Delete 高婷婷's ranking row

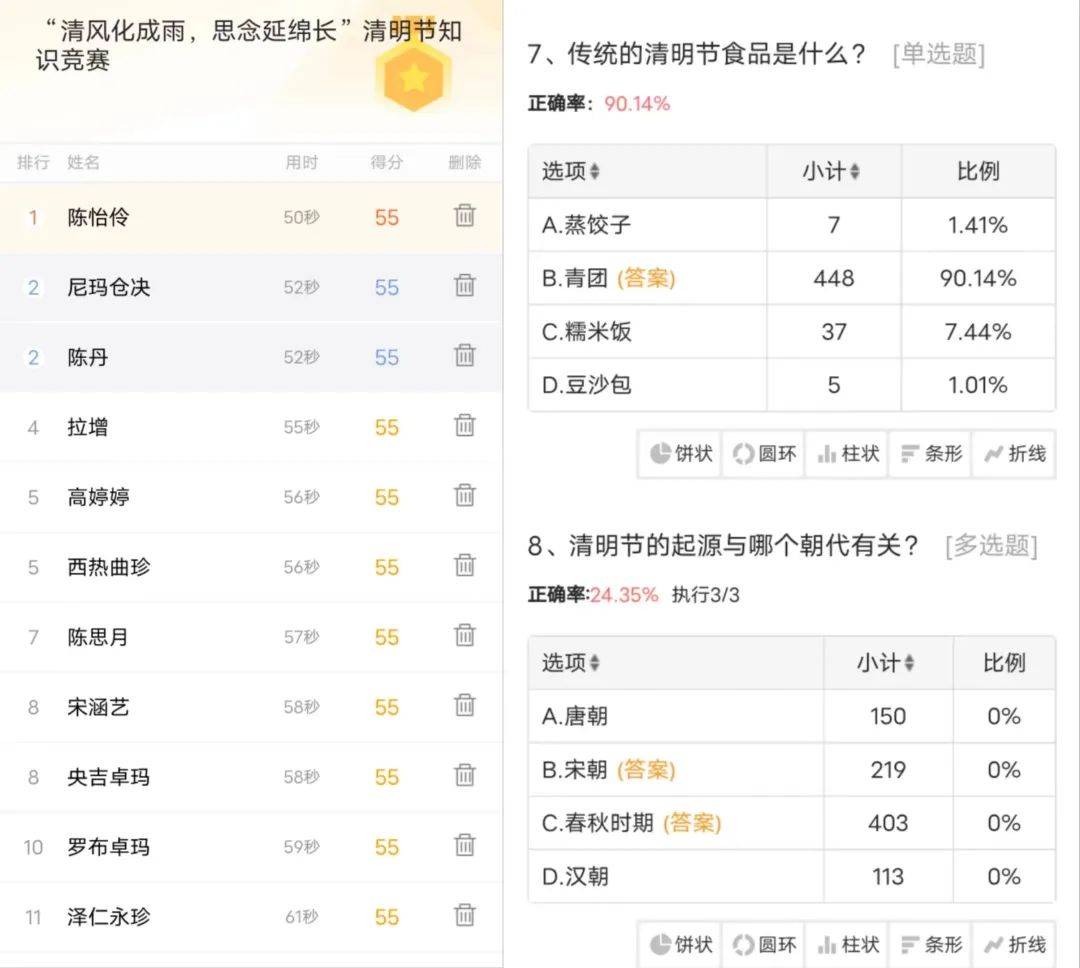coord(465,495)
